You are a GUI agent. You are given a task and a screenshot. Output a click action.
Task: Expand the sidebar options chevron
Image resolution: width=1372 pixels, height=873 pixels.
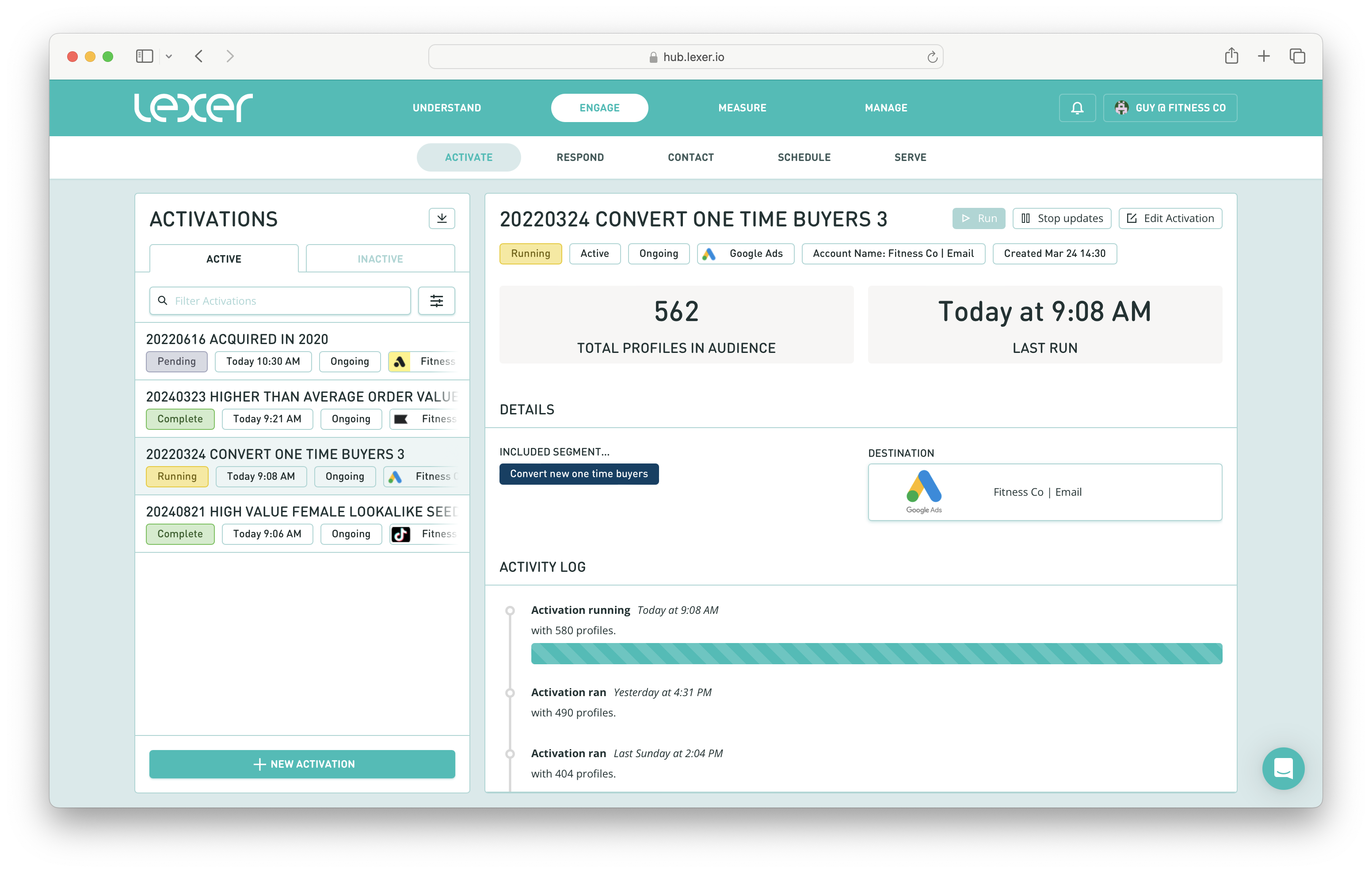click(x=169, y=57)
